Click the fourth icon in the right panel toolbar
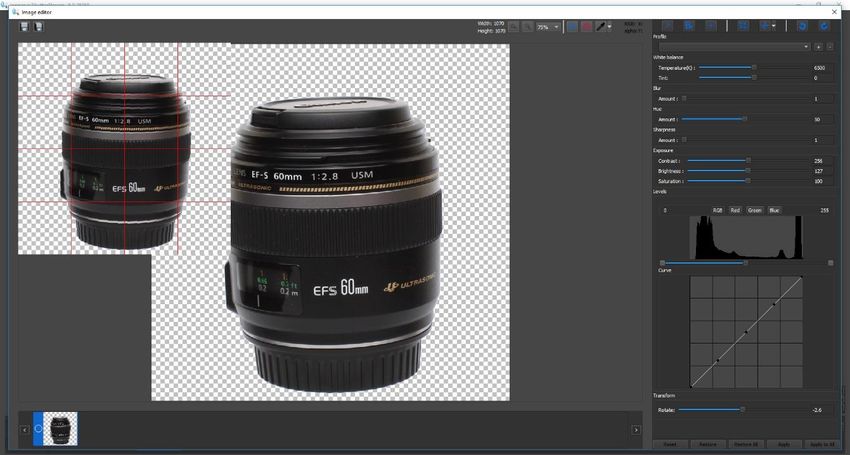This screenshot has width=850, height=455. tap(744, 26)
